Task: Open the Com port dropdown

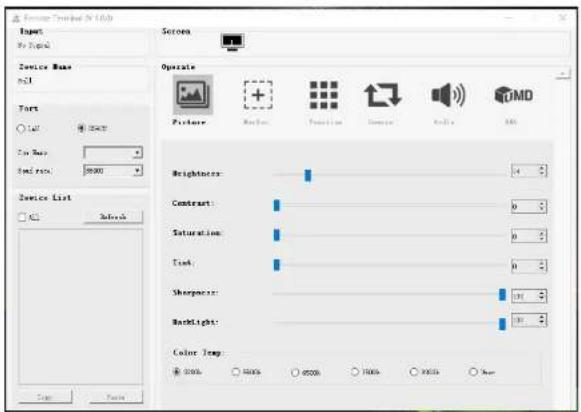Action: tap(113, 153)
